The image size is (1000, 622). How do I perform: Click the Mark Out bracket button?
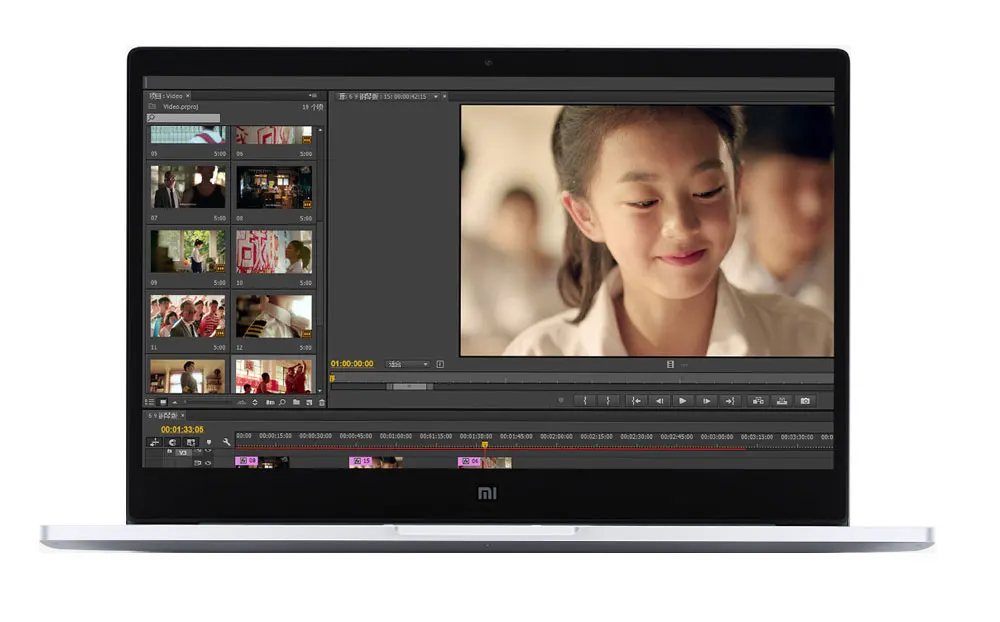click(608, 401)
